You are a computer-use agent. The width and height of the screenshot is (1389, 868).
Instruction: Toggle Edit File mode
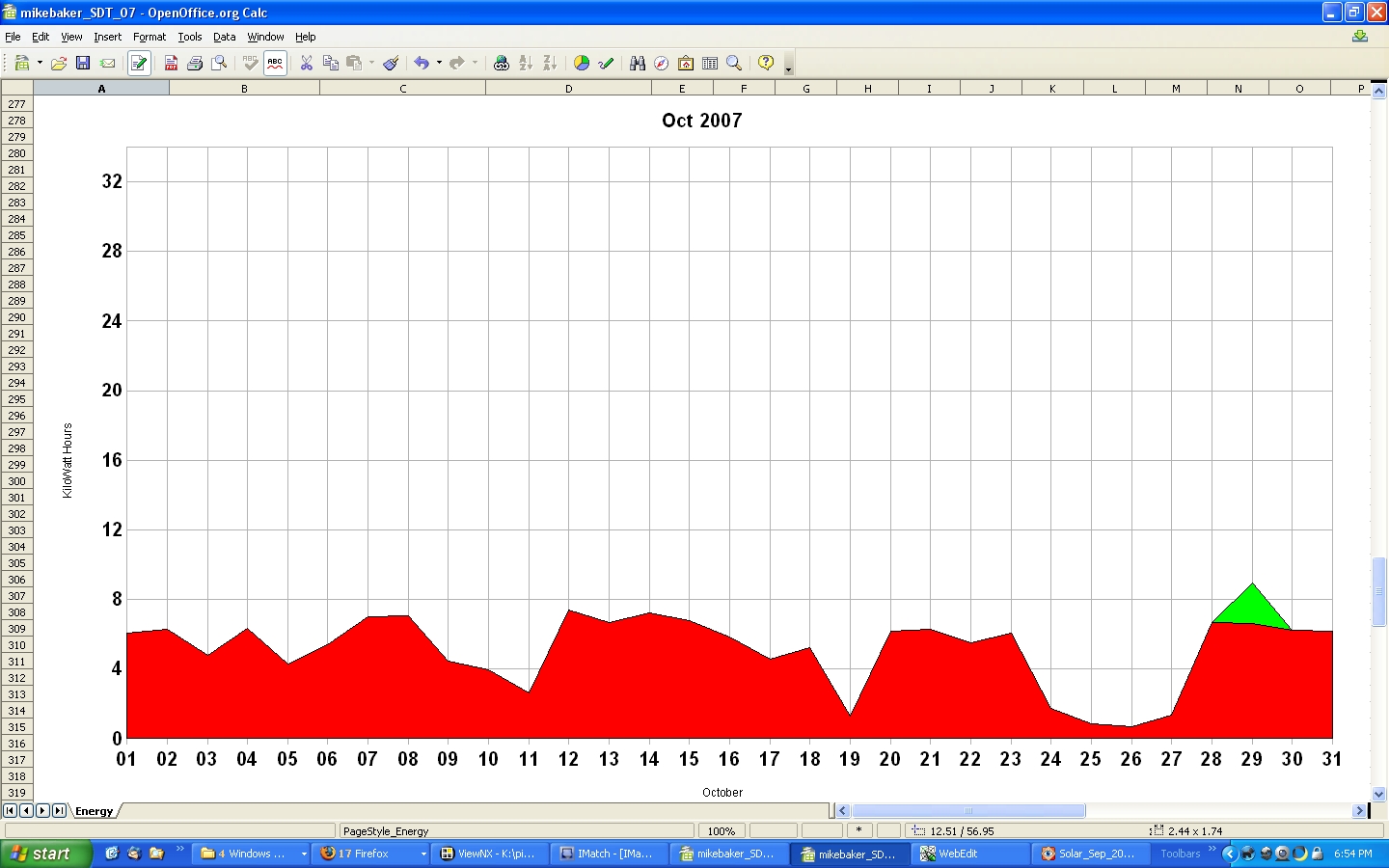click(x=139, y=63)
